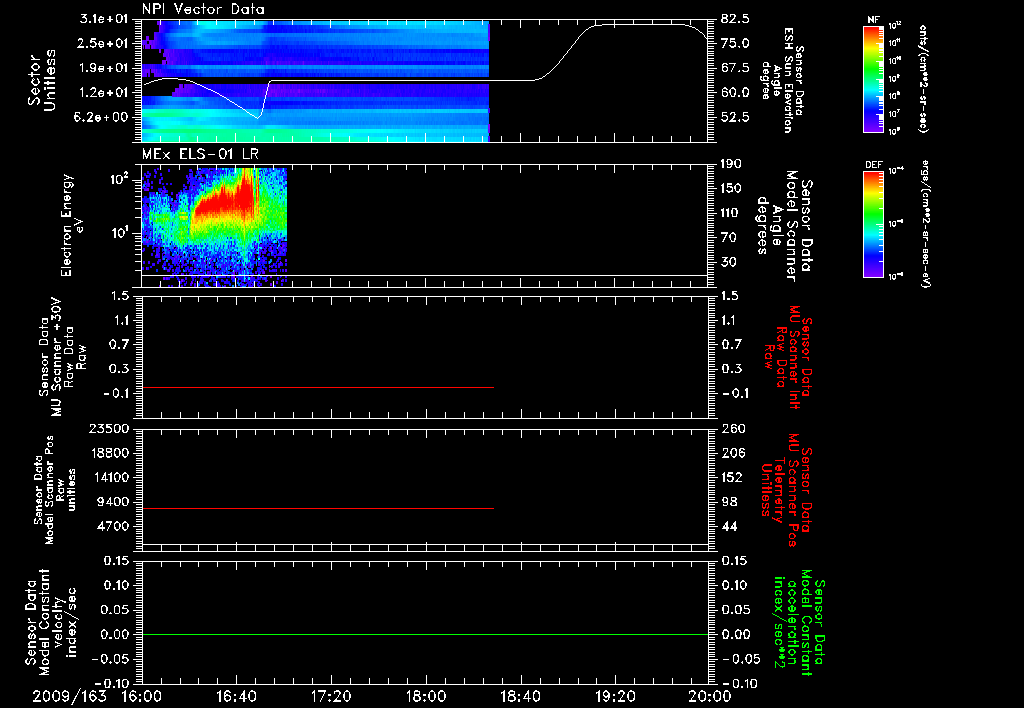Click the red line in MU Scanner +30V plot

[x=318, y=387]
